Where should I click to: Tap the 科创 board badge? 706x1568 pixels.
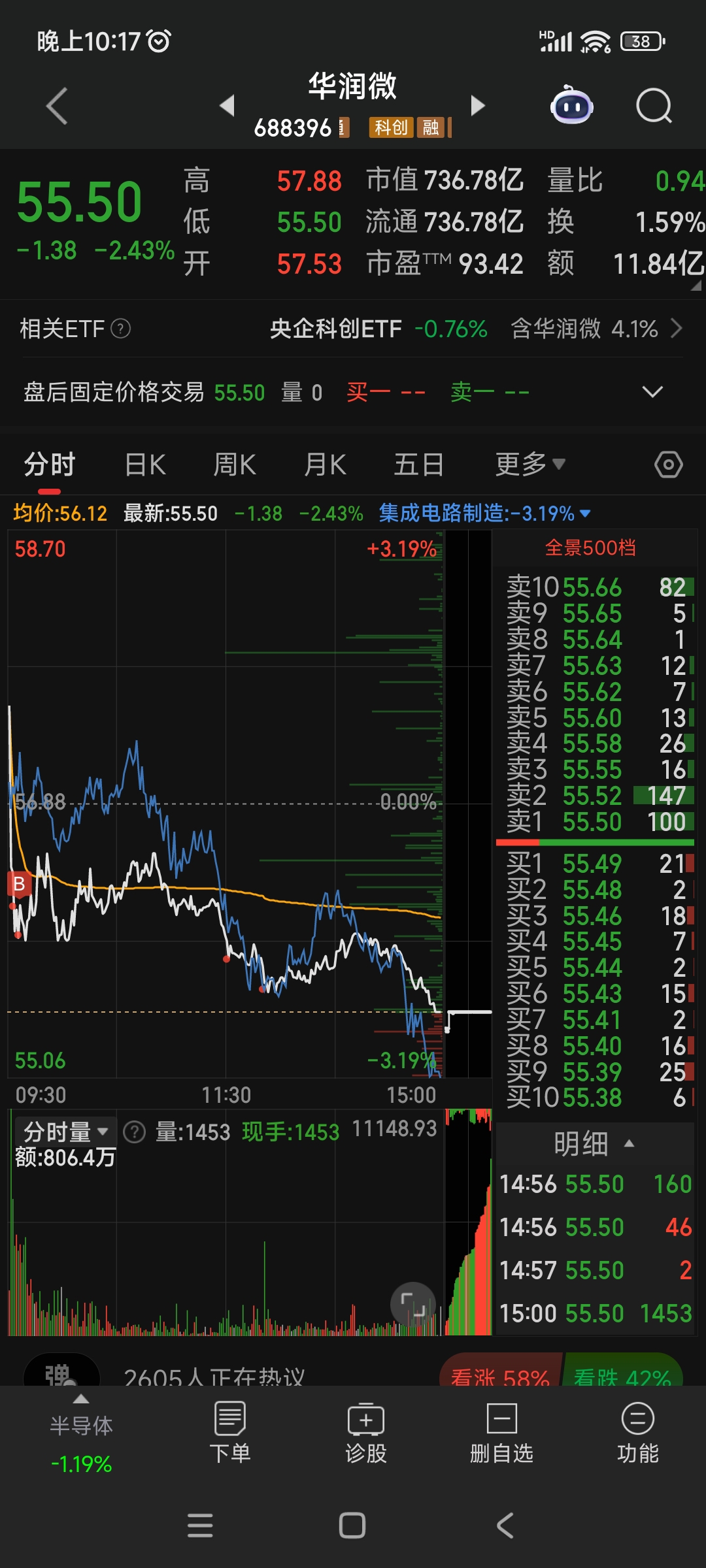[x=392, y=127]
